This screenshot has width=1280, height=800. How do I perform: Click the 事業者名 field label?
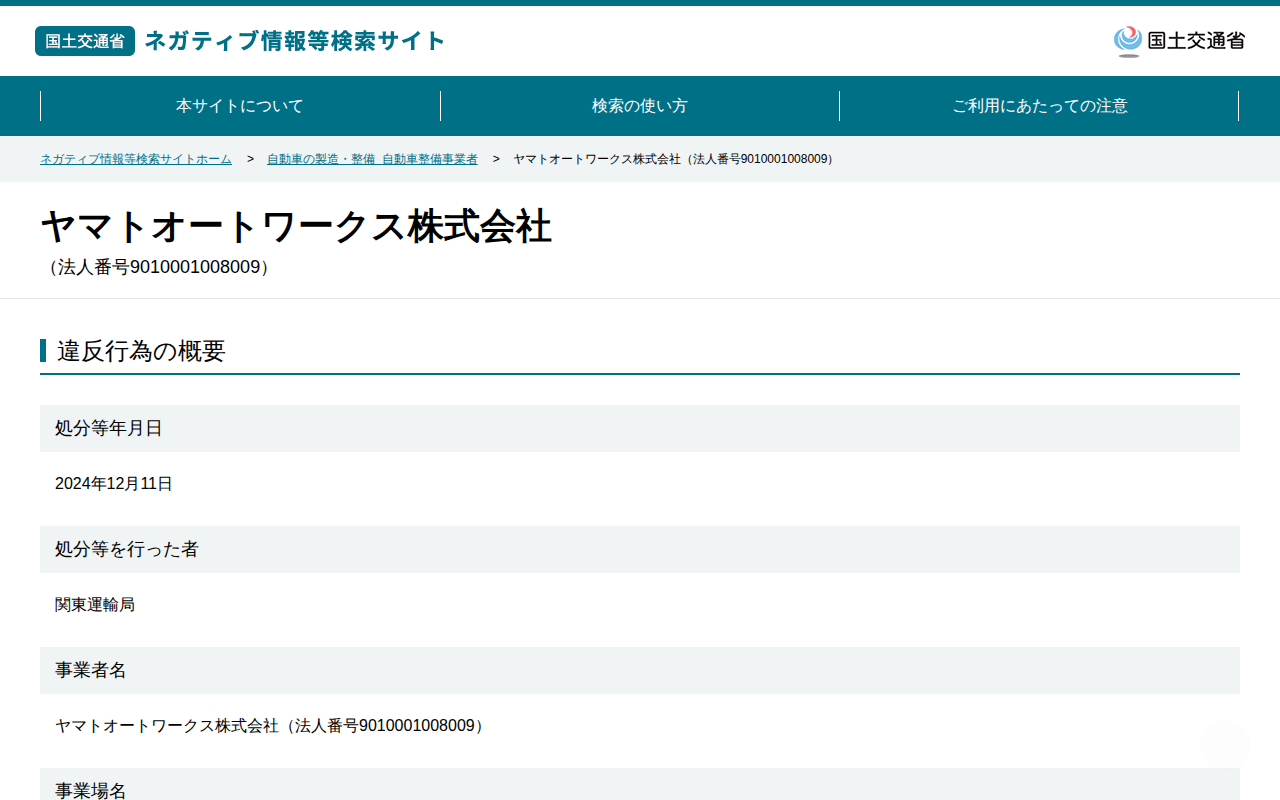[91, 670]
